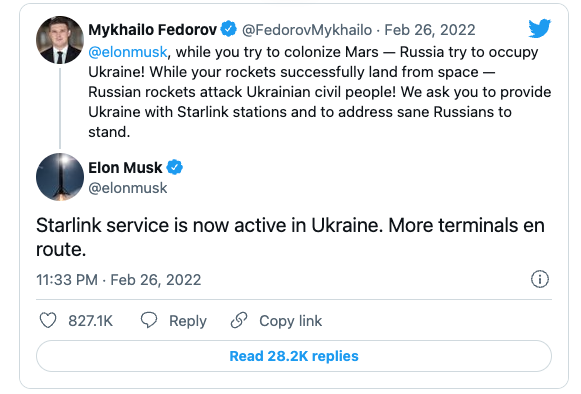Click the Feb 26, 2022 date on Fedorov's tweet
Viewport: 581px width, 394px height.
coord(430,30)
